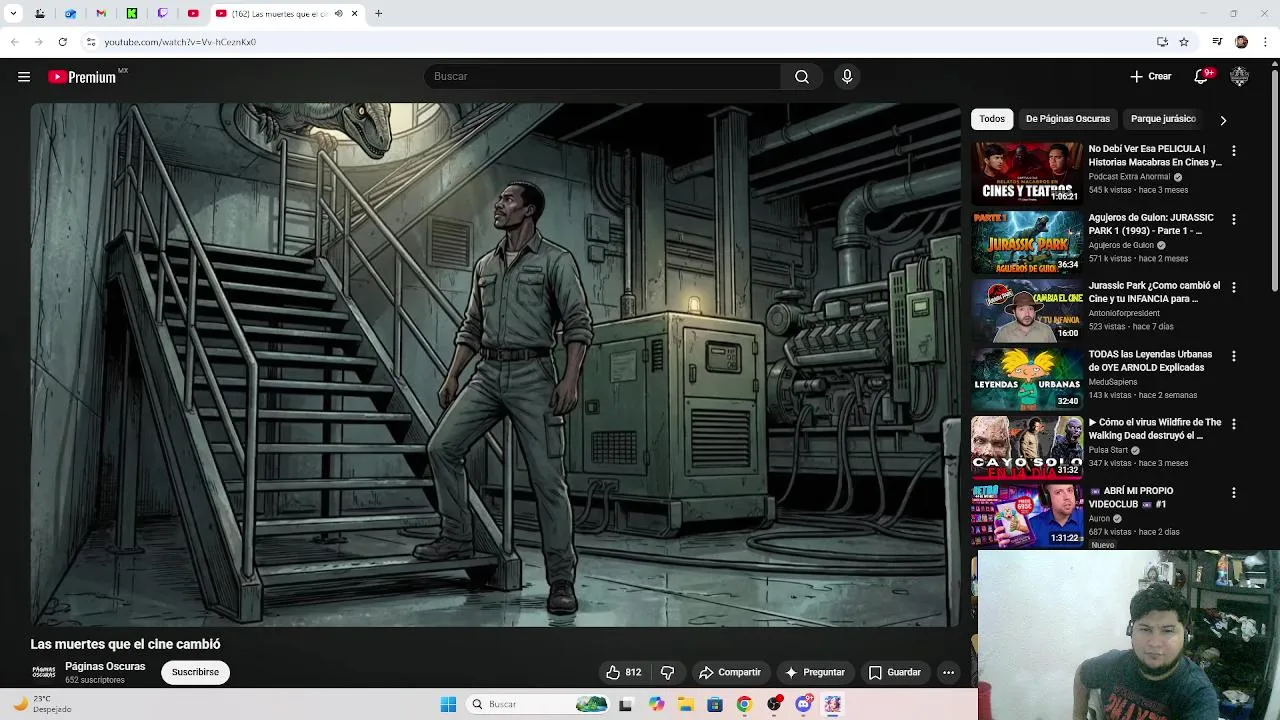Viewport: 1280px width, 720px height.
Task: Open more actions ellipsis below the video
Action: tap(948, 672)
